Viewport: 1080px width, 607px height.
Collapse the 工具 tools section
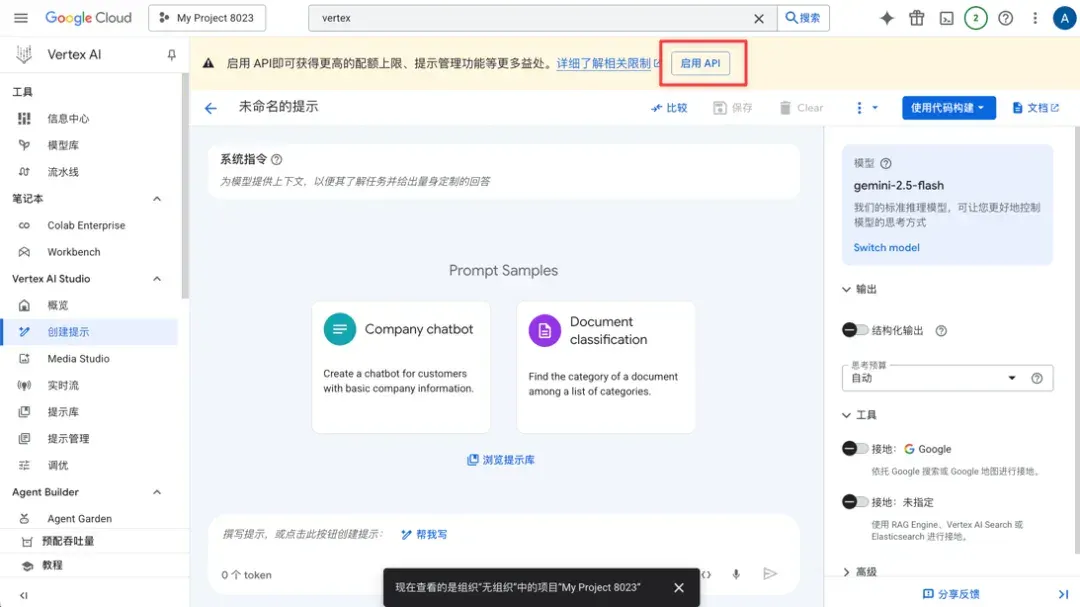pos(847,415)
